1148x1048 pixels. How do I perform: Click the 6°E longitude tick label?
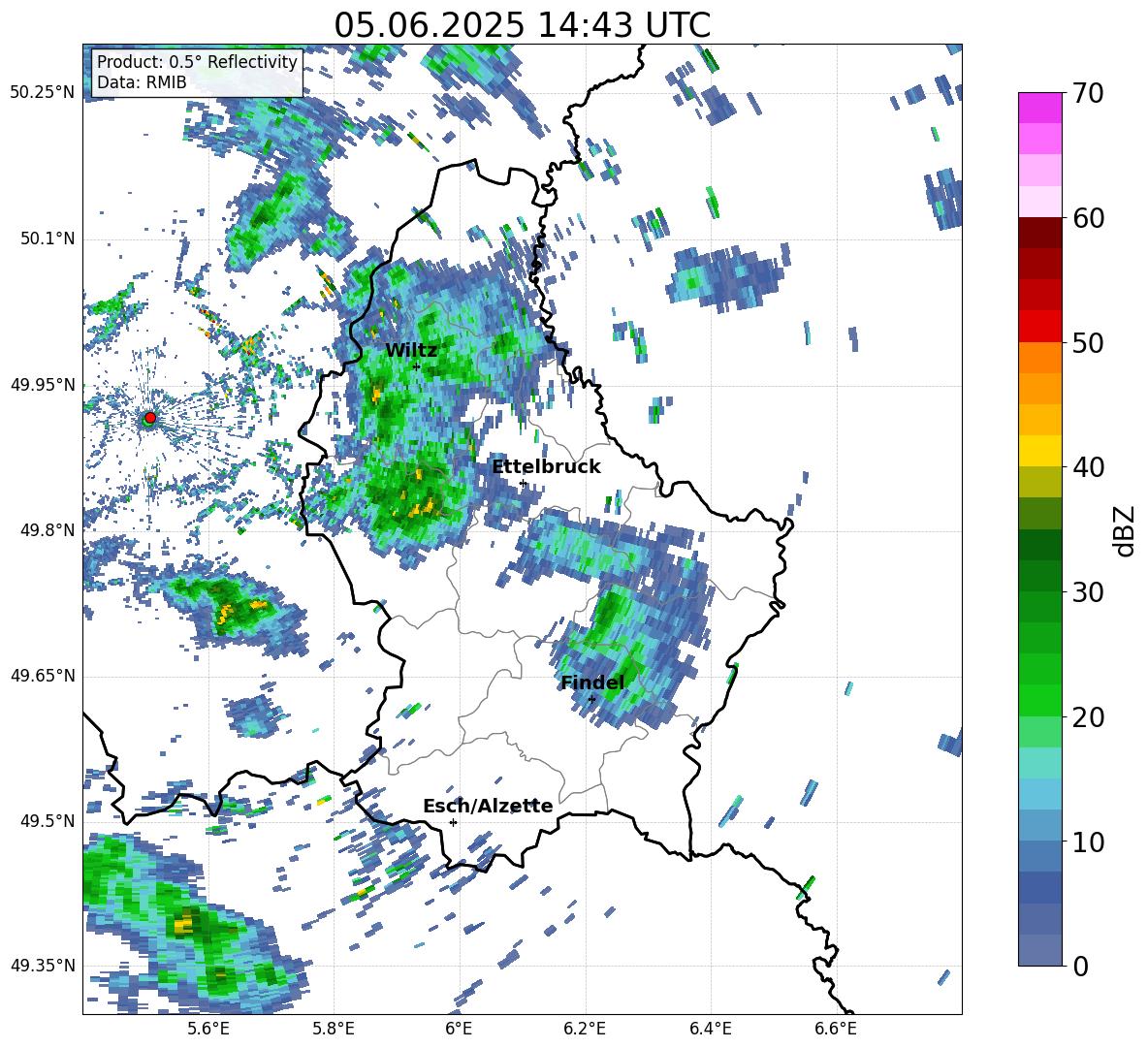tap(459, 1029)
